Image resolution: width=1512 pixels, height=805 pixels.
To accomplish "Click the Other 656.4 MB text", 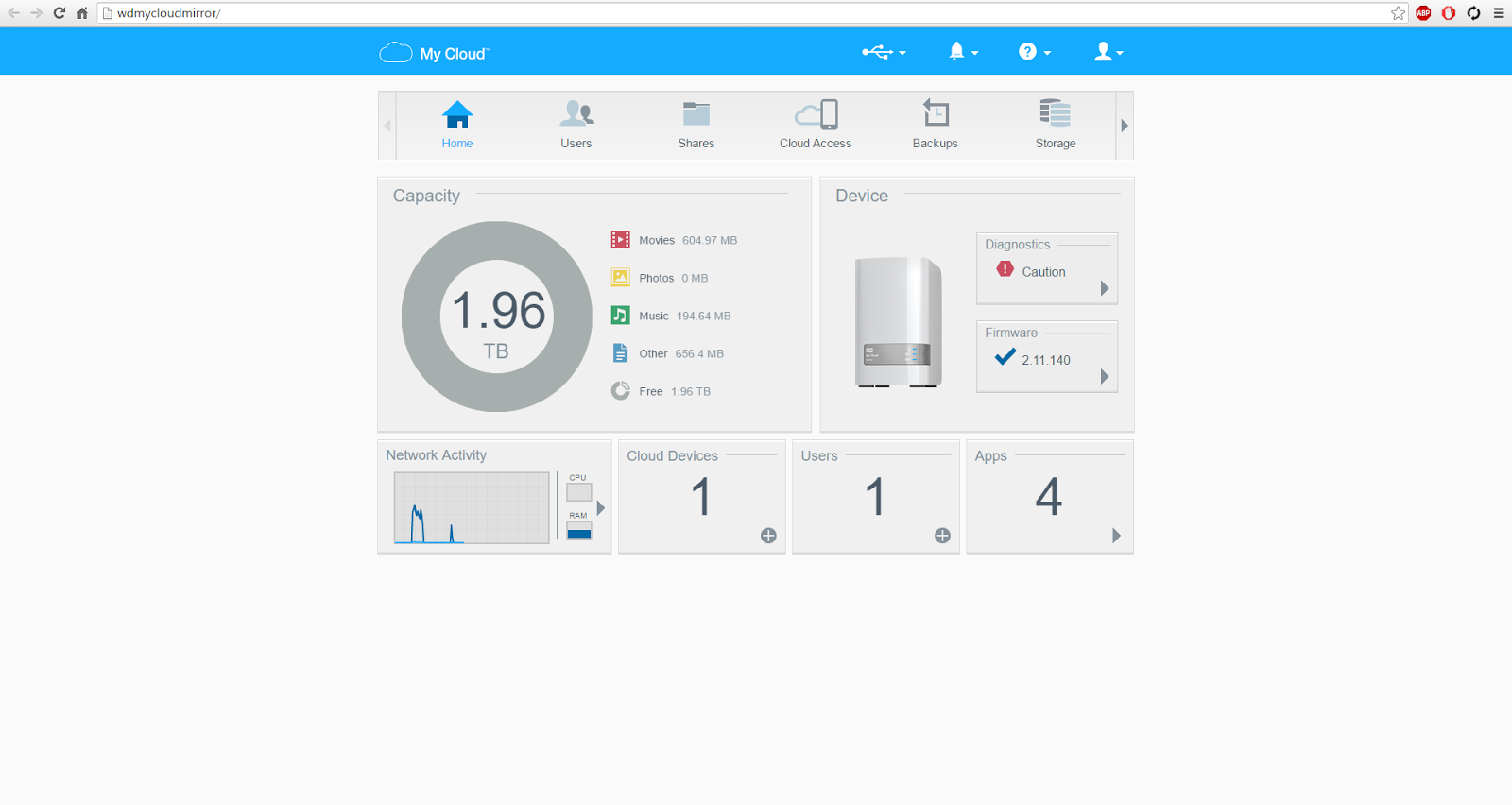I will pyautogui.click(x=681, y=354).
